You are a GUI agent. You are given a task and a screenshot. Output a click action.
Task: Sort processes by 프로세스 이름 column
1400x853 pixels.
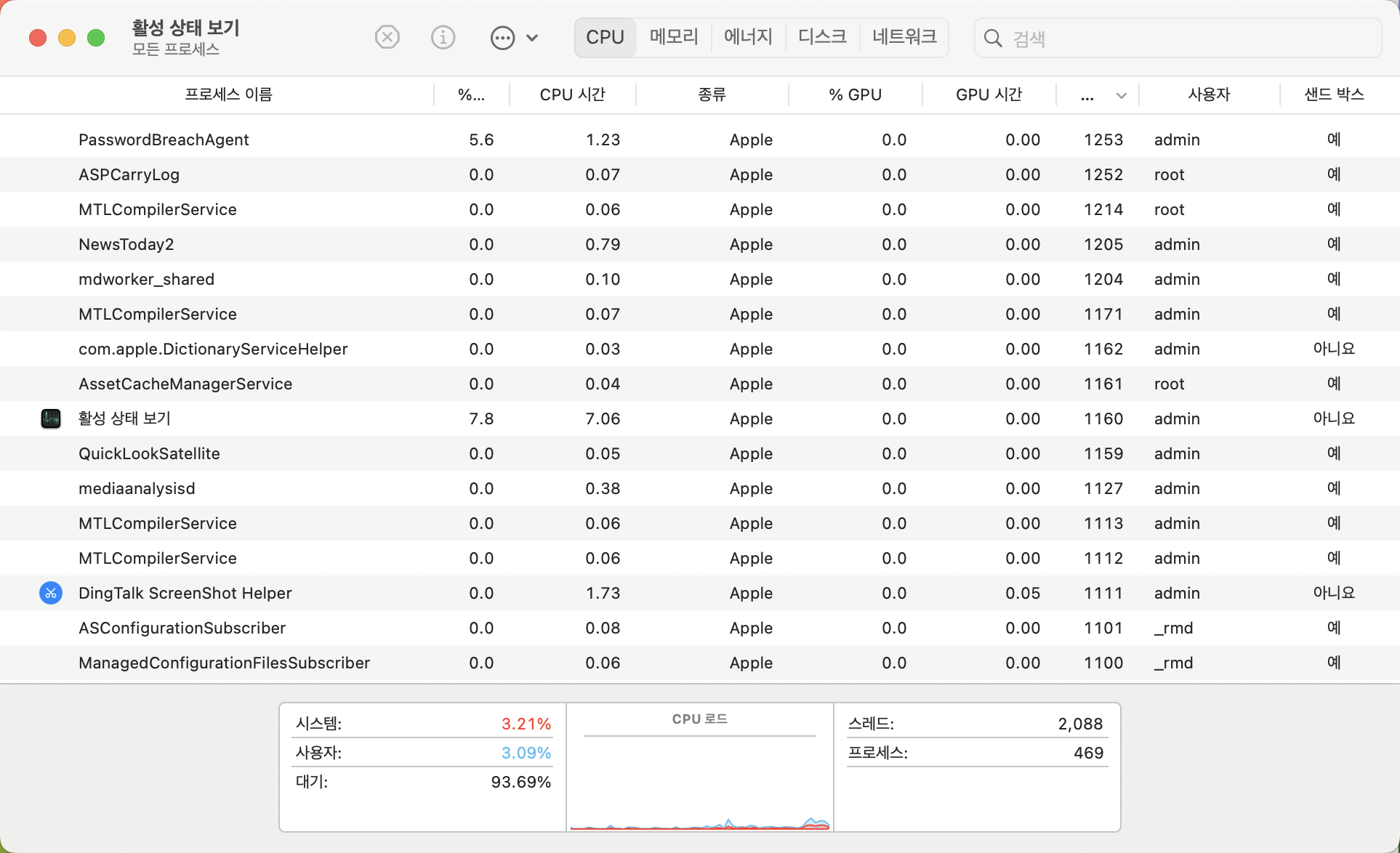coord(228,94)
